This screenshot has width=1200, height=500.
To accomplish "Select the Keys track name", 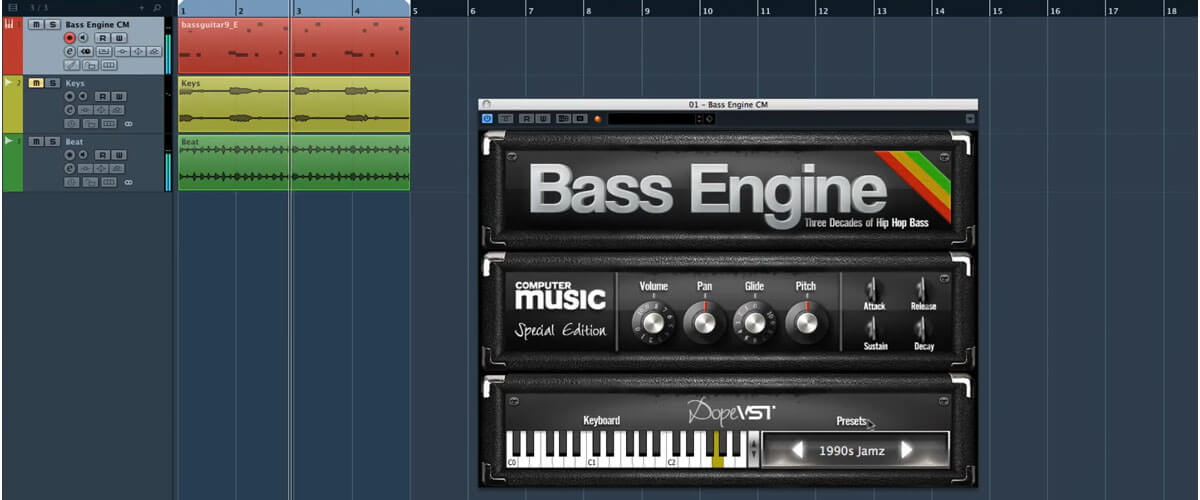I will coord(75,83).
